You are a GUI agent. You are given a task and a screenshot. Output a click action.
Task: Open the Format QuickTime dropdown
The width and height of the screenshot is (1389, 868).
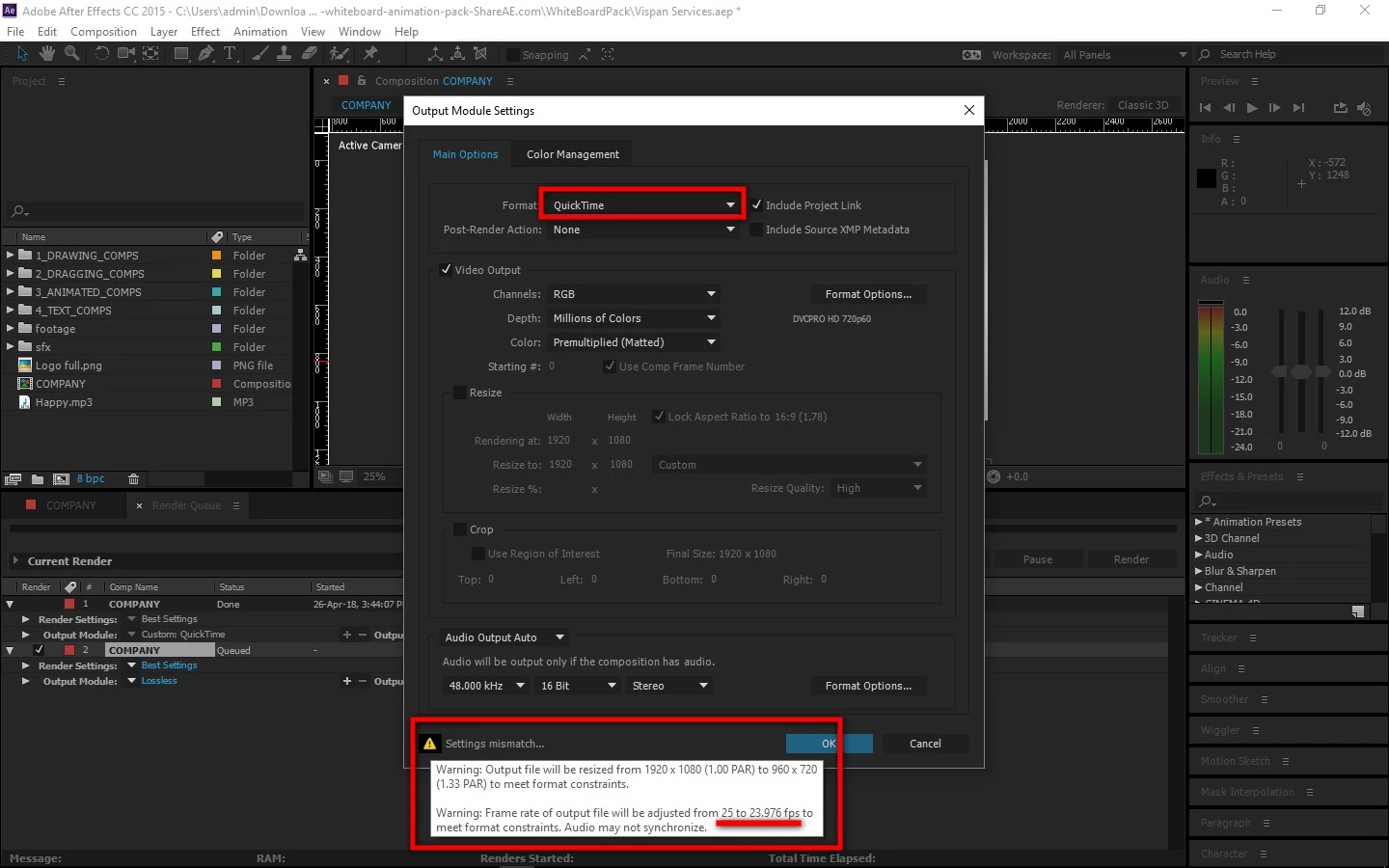pyautogui.click(x=643, y=205)
